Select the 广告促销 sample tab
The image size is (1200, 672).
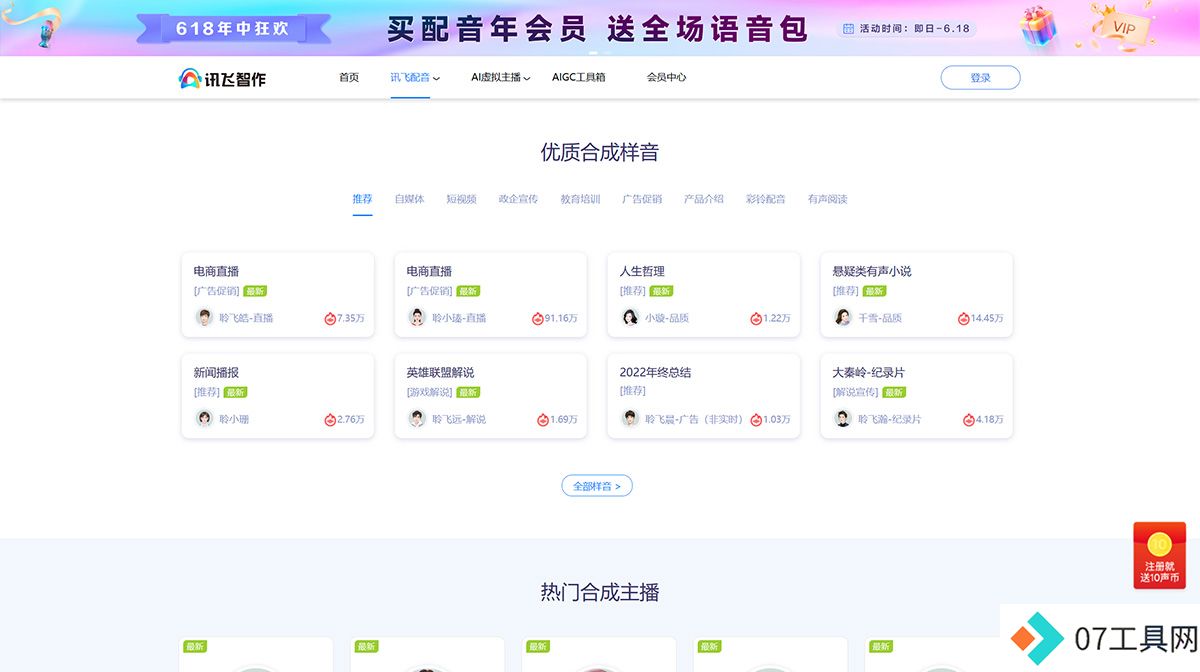tap(642, 199)
